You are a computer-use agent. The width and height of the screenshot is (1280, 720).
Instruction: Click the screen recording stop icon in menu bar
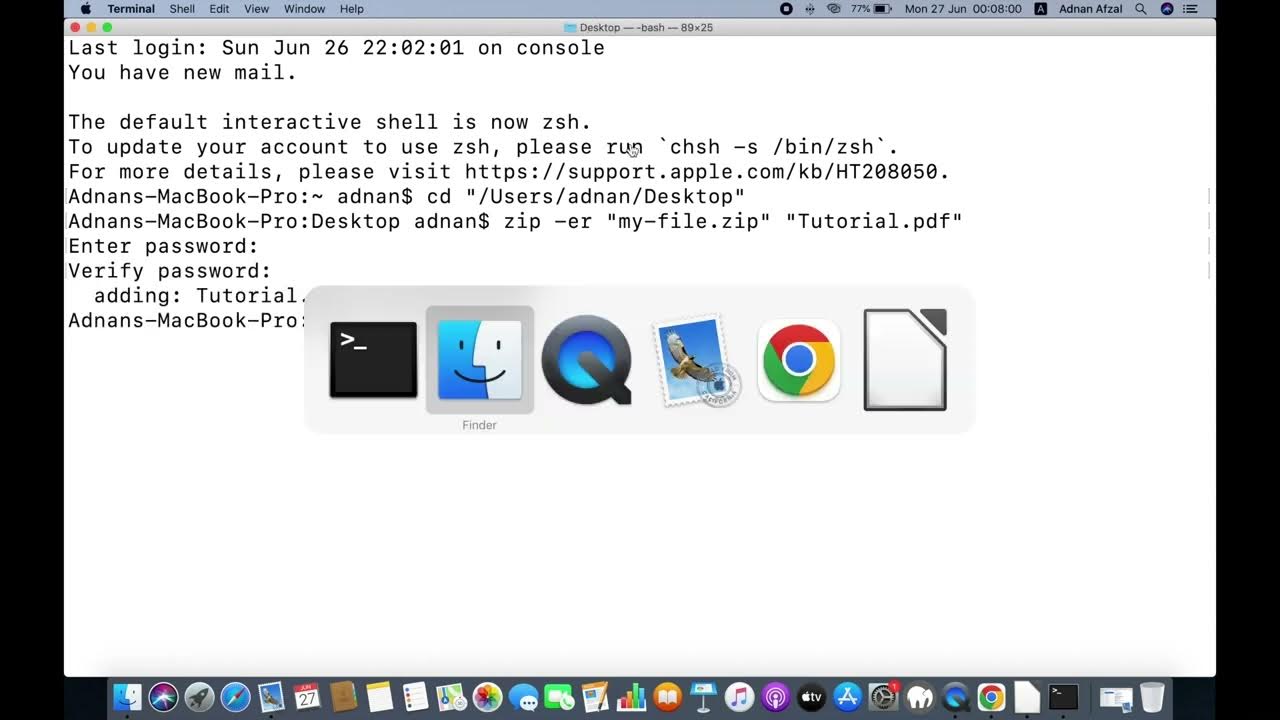click(786, 9)
